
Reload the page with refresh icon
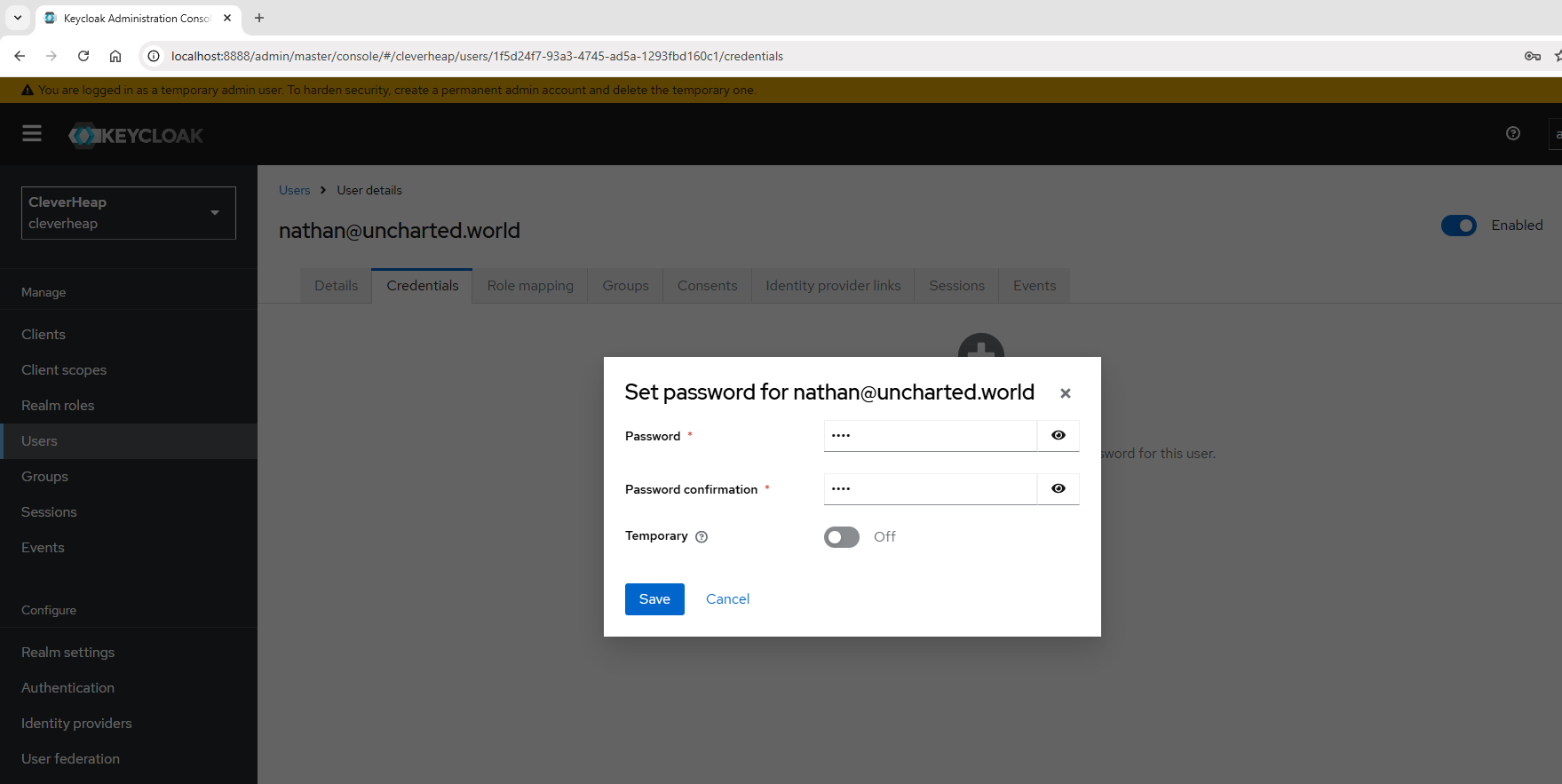pyautogui.click(x=83, y=56)
